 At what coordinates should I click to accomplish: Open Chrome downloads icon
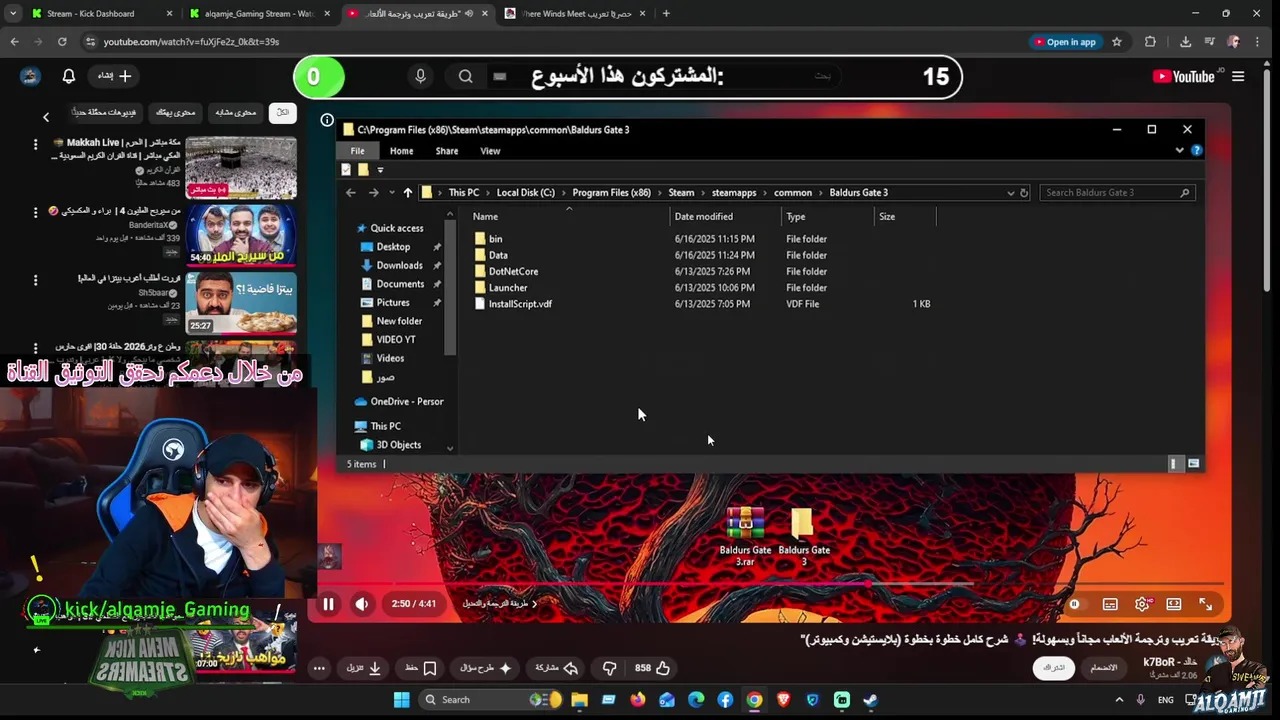[x=1185, y=42]
